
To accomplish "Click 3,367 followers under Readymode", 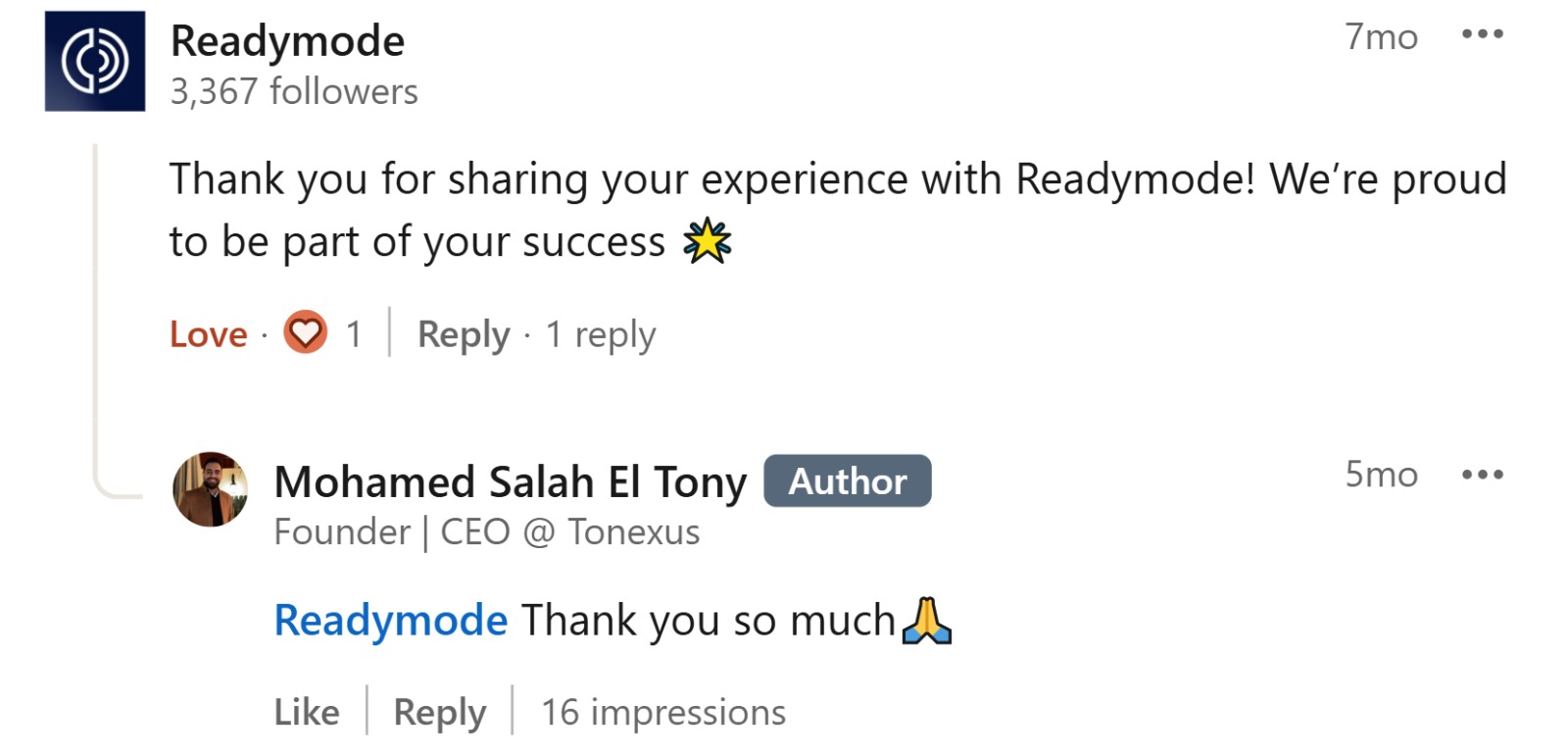I will click(294, 91).
